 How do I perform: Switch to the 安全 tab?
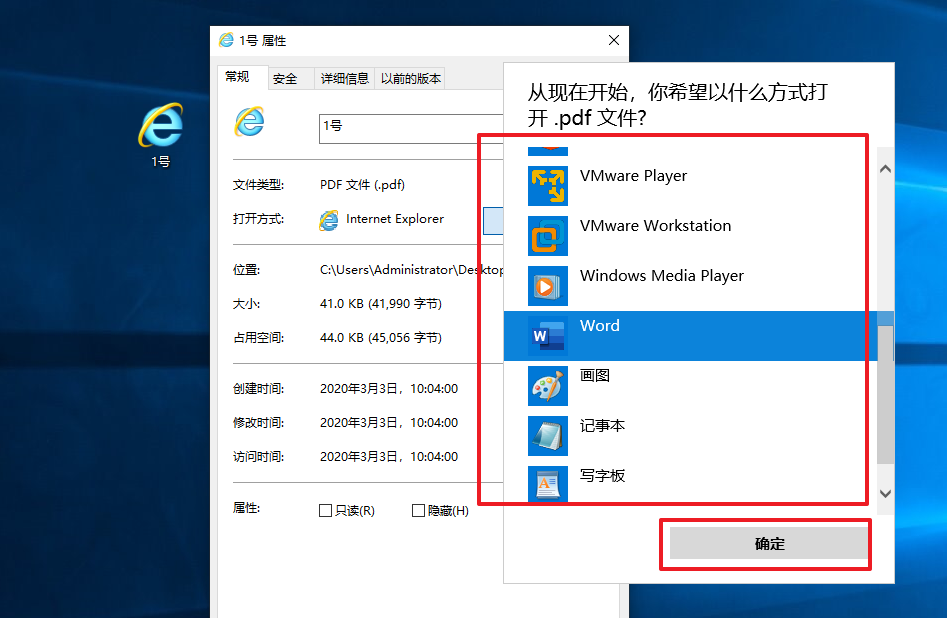point(285,79)
